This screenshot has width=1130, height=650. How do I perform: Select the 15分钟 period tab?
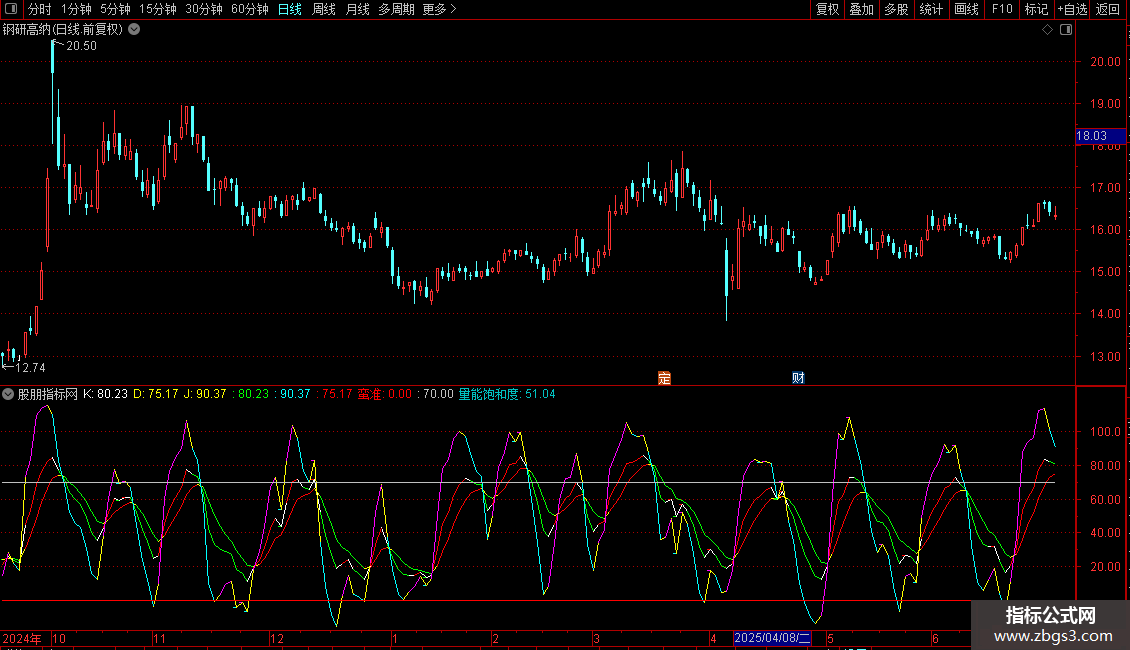157,9
